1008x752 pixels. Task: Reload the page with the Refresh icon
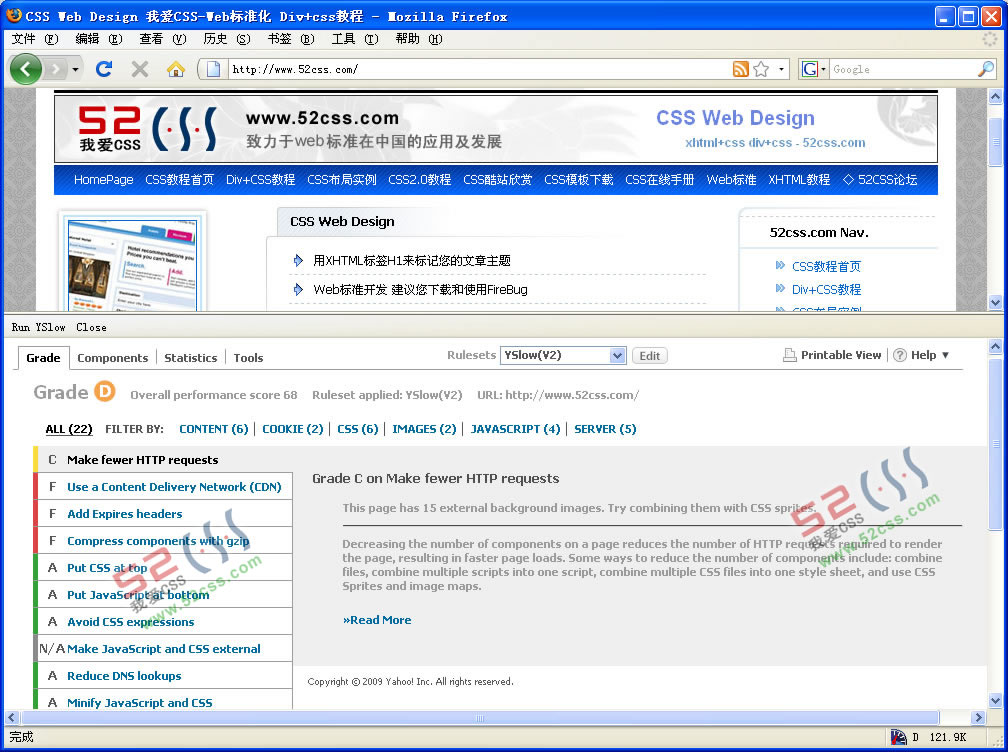tap(104, 69)
